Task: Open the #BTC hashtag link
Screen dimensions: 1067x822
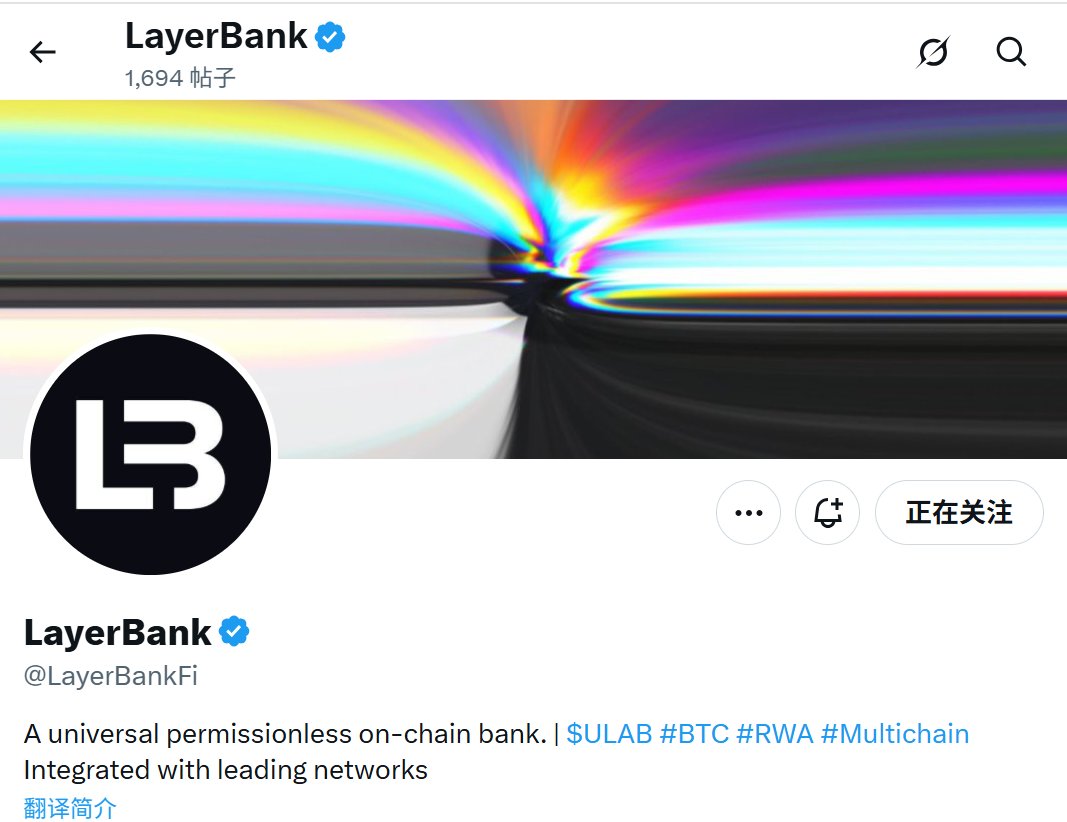Action: tap(694, 734)
